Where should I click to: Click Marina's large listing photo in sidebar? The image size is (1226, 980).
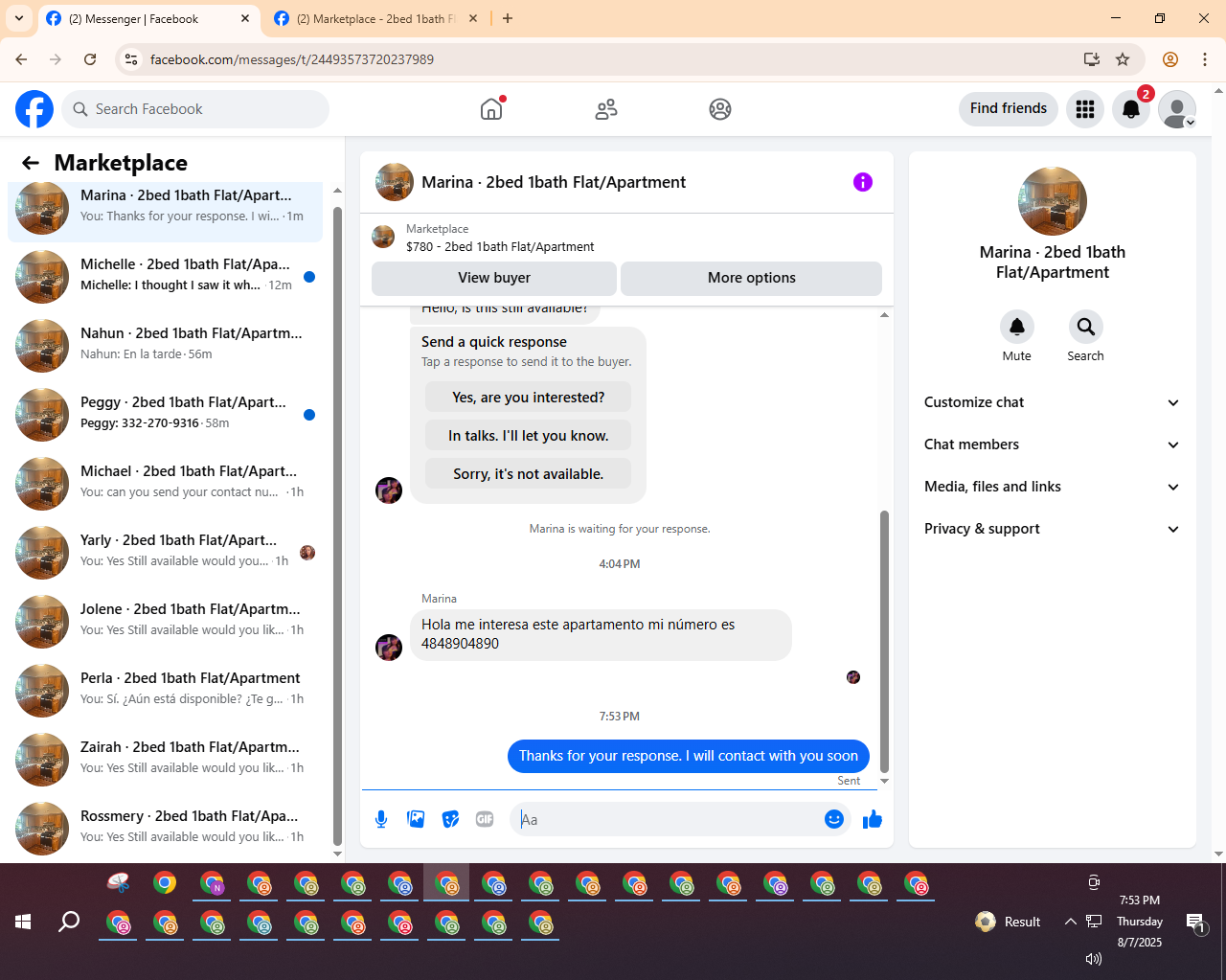1053,201
